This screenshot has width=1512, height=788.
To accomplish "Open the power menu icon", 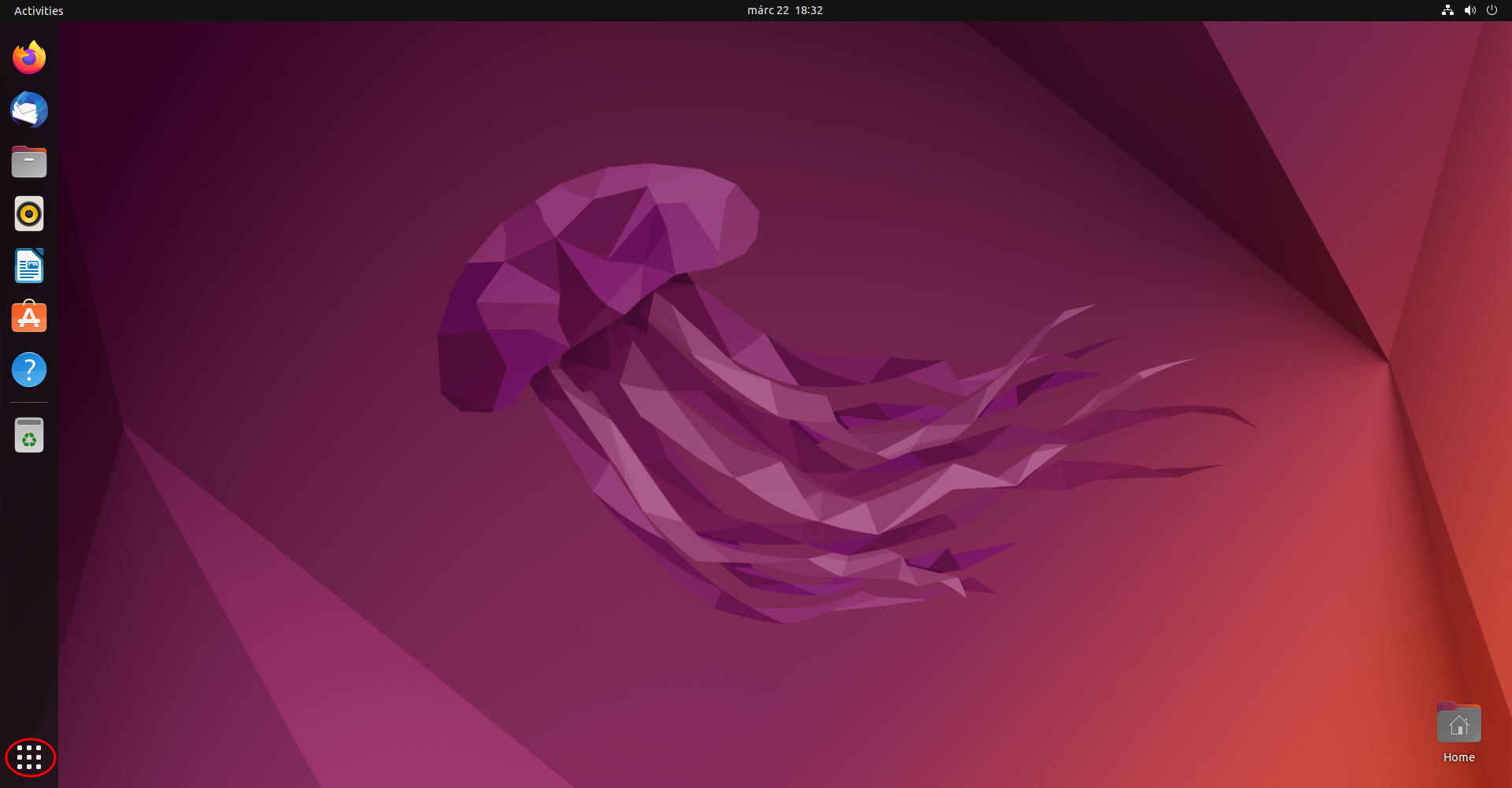I will point(1492,10).
